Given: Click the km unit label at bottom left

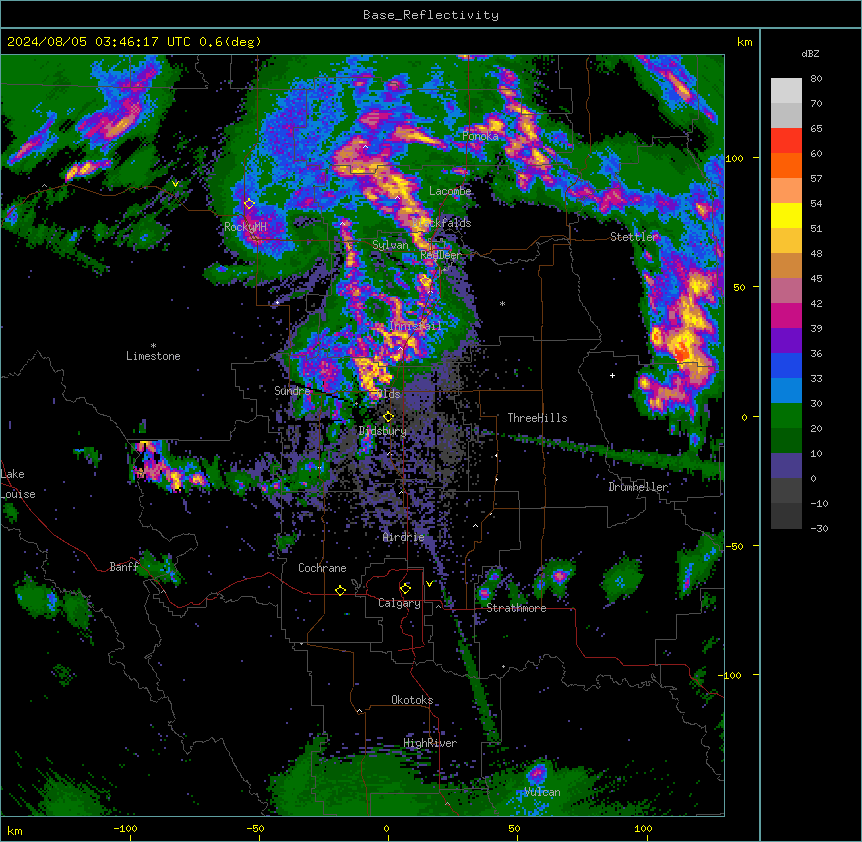Looking at the screenshot, I should 15,831.
